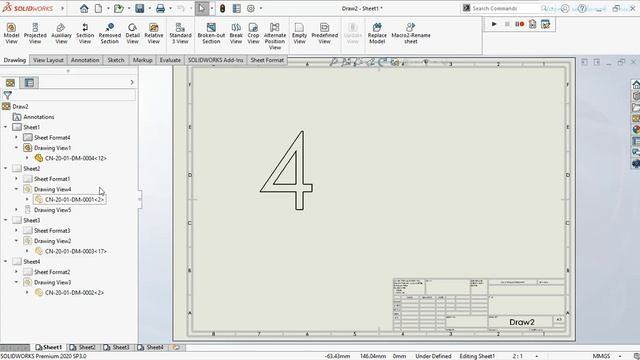640x360 pixels.
Task: Click the filter funnel icon in the tree
Action: [x=7, y=96]
